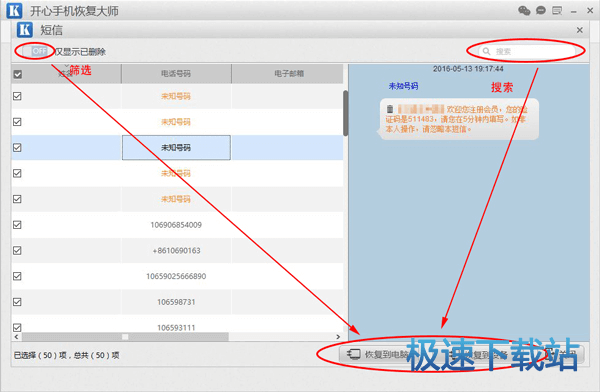Select the 106906854009 phone number row
Image resolution: width=600 pixels, height=392 pixels.
[176, 225]
